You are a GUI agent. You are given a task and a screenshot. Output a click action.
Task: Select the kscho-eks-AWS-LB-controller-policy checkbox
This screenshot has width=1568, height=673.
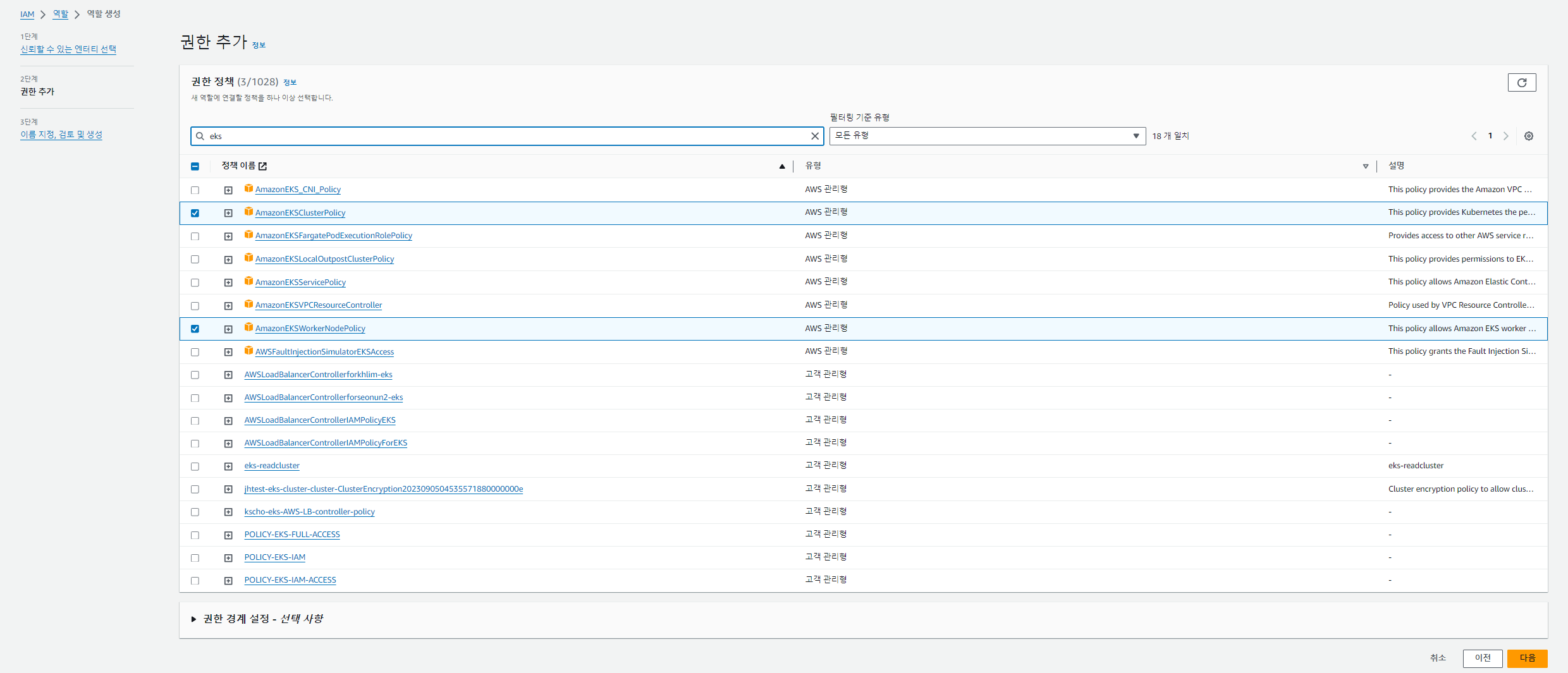(x=195, y=512)
